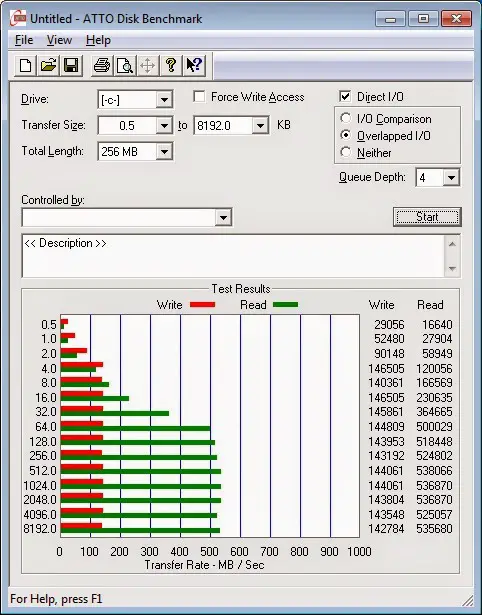Activate the context help arrow icon
This screenshot has height=615, width=482.
click(193, 65)
